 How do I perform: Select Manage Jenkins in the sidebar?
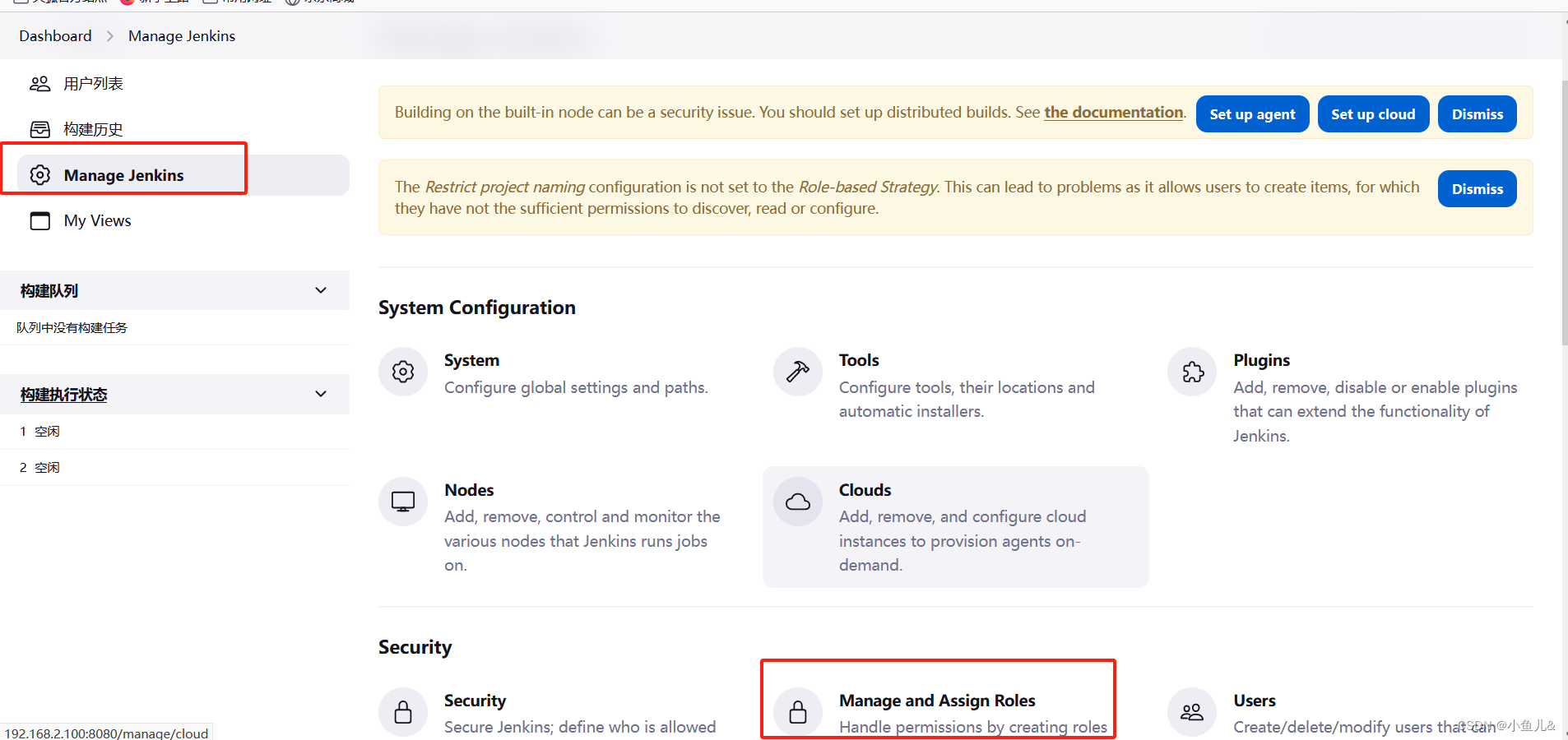click(183, 175)
